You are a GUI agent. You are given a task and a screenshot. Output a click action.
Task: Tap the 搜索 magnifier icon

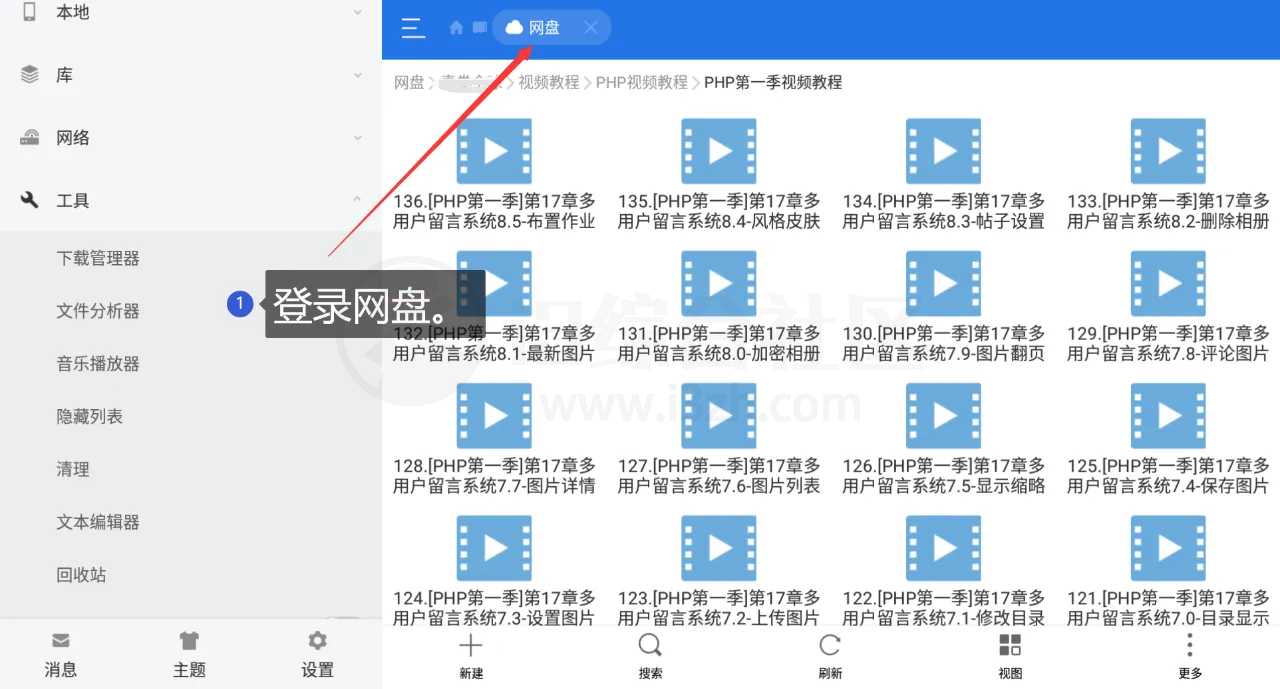click(x=650, y=644)
